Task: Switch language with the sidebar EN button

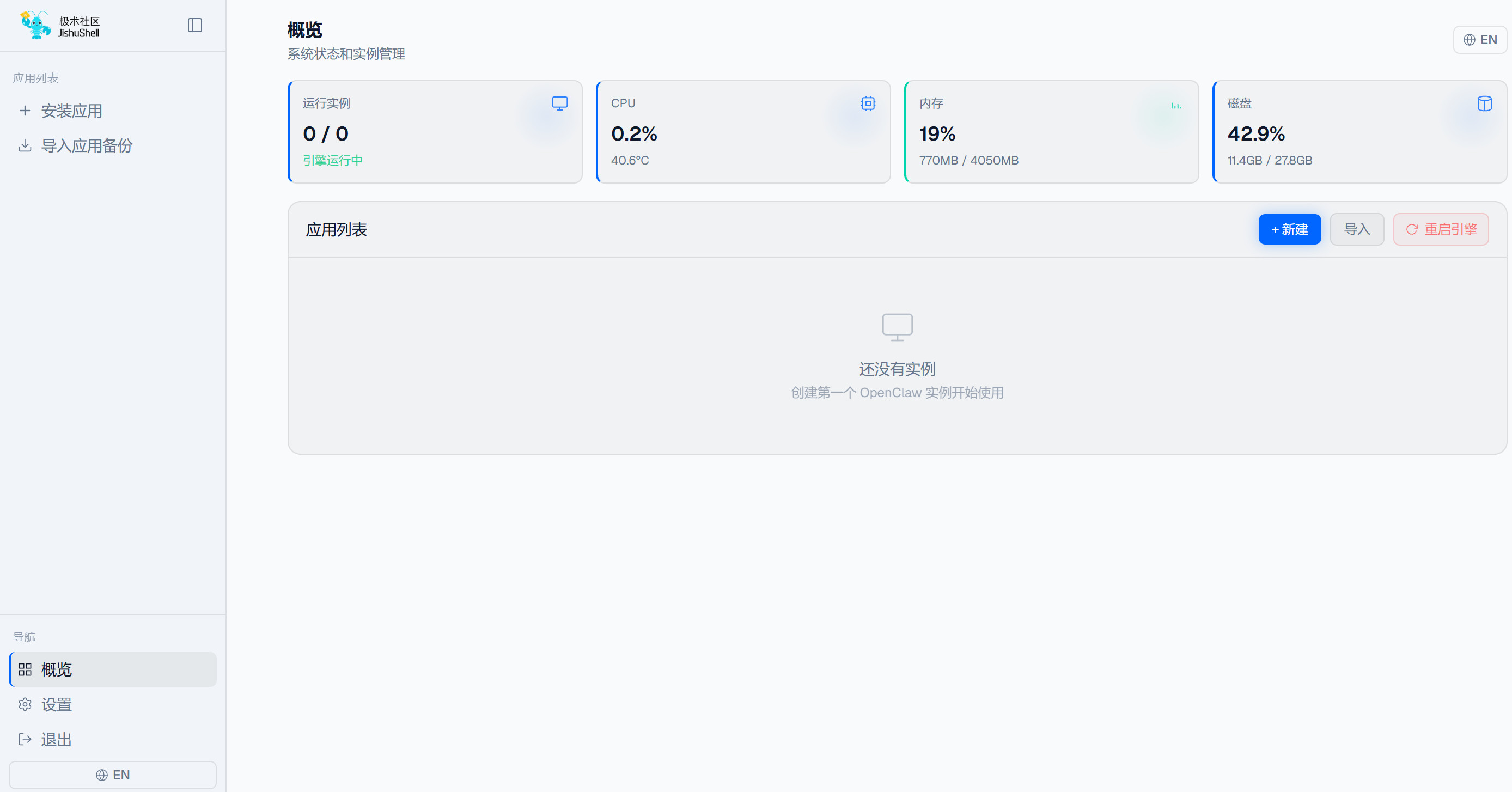Action: point(113,775)
